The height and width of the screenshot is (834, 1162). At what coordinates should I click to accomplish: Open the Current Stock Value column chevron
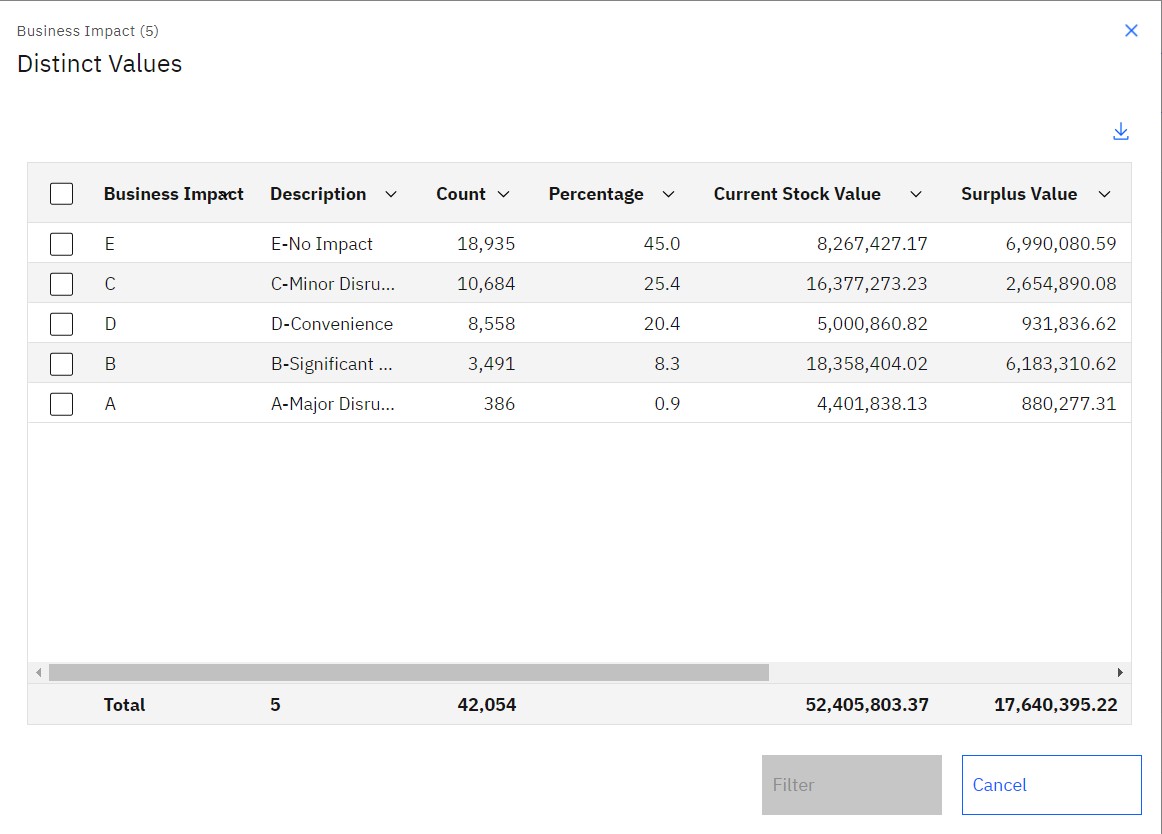click(x=915, y=194)
